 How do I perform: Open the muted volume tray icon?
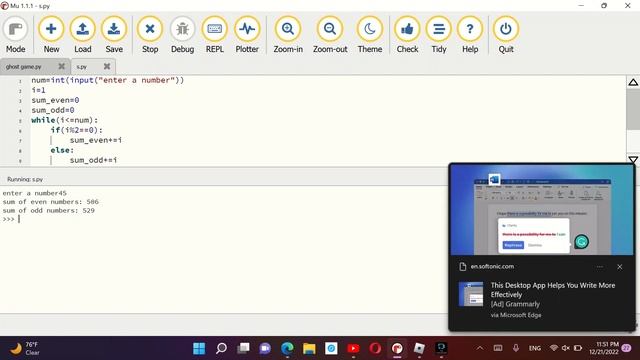pos(566,348)
